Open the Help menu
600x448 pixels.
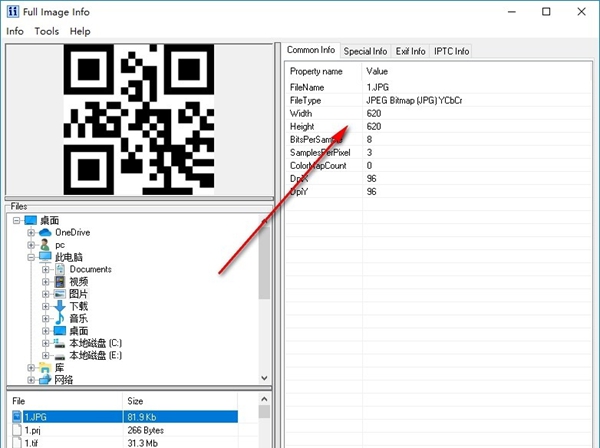click(x=80, y=31)
